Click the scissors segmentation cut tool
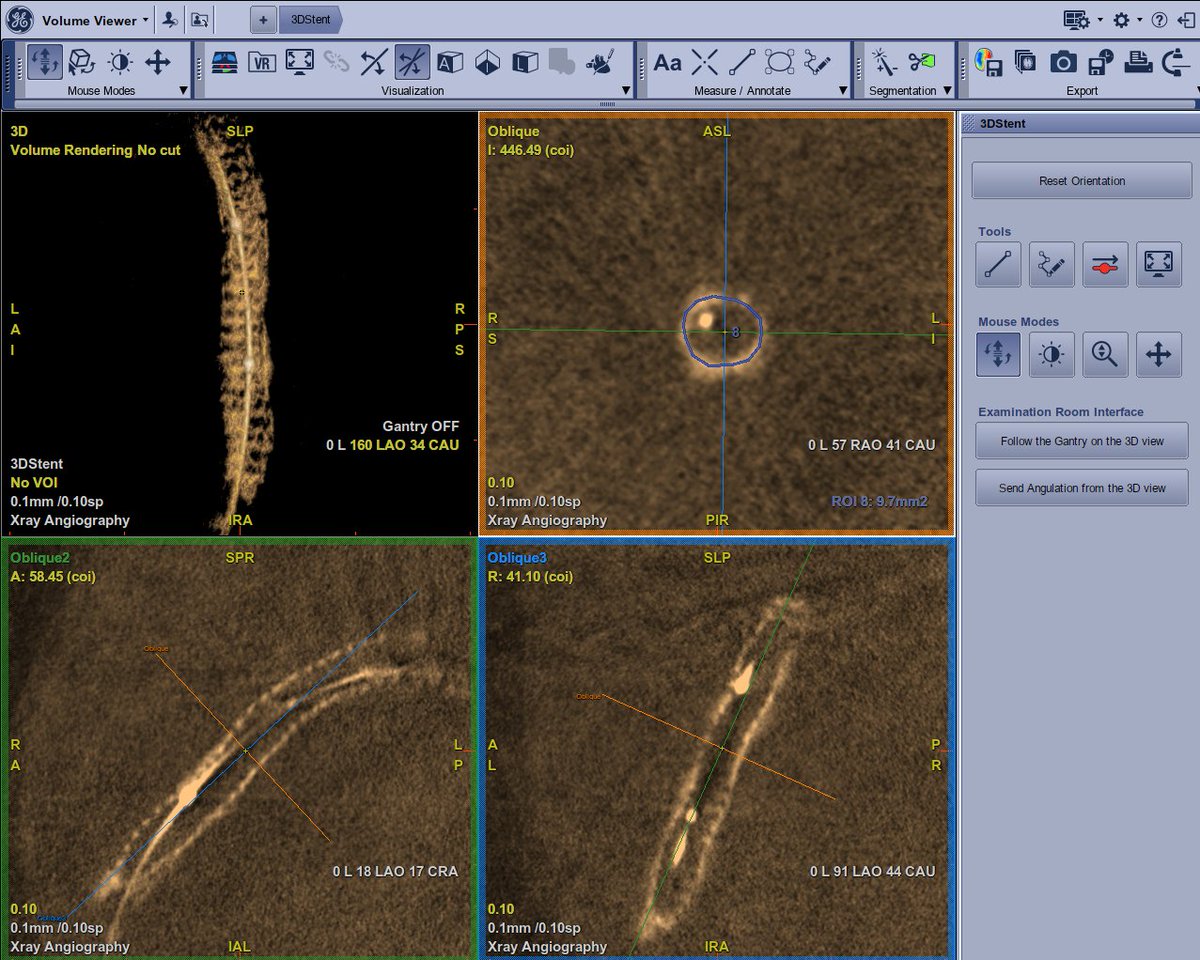1200x960 pixels. coord(920,63)
